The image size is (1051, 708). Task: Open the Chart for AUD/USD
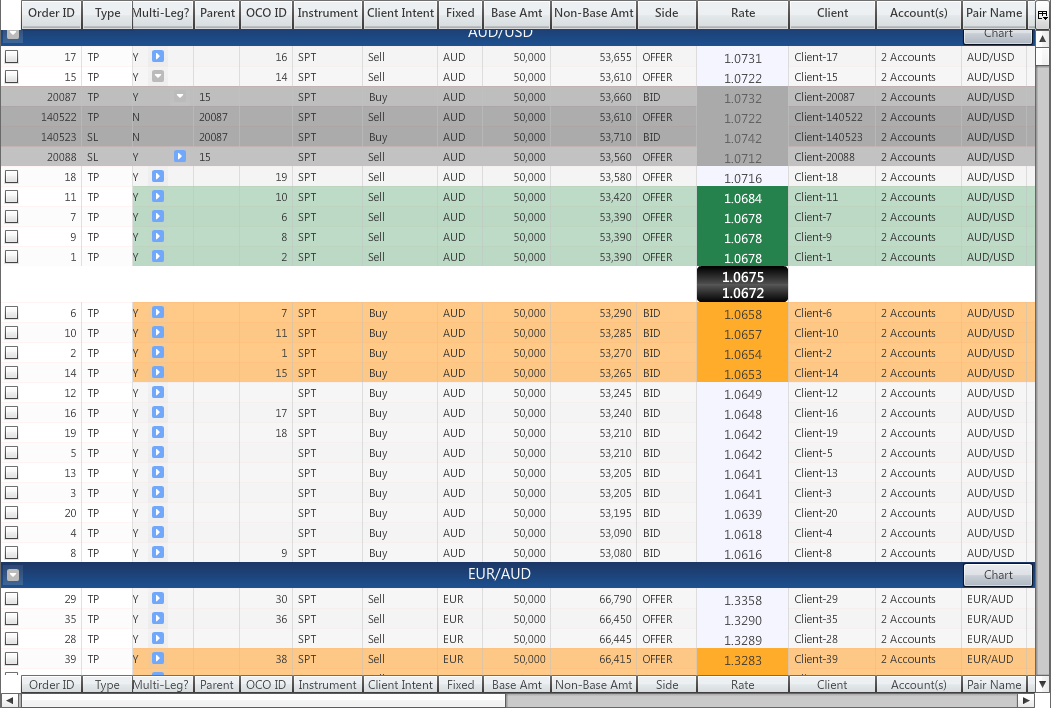(x=997, y=35)
